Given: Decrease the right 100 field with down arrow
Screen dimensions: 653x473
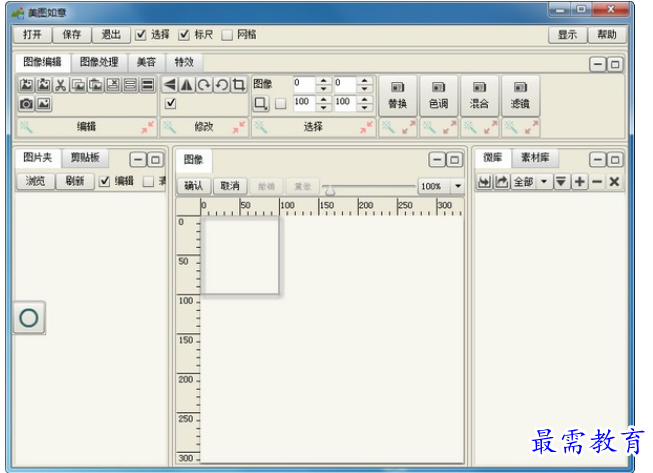Looking at the screenshot, I should pyautogui.click(x=364, y=107).
